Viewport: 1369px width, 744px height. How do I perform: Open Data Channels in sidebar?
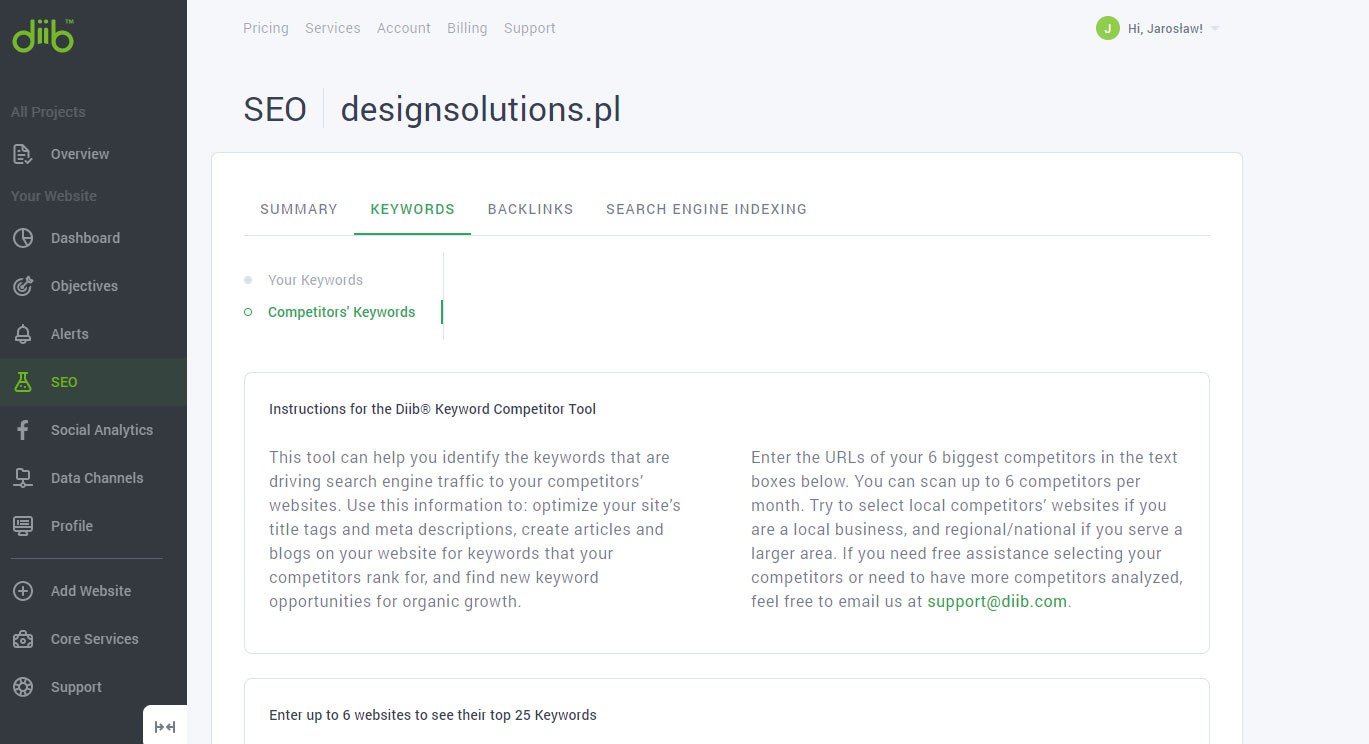coord(97,478)
